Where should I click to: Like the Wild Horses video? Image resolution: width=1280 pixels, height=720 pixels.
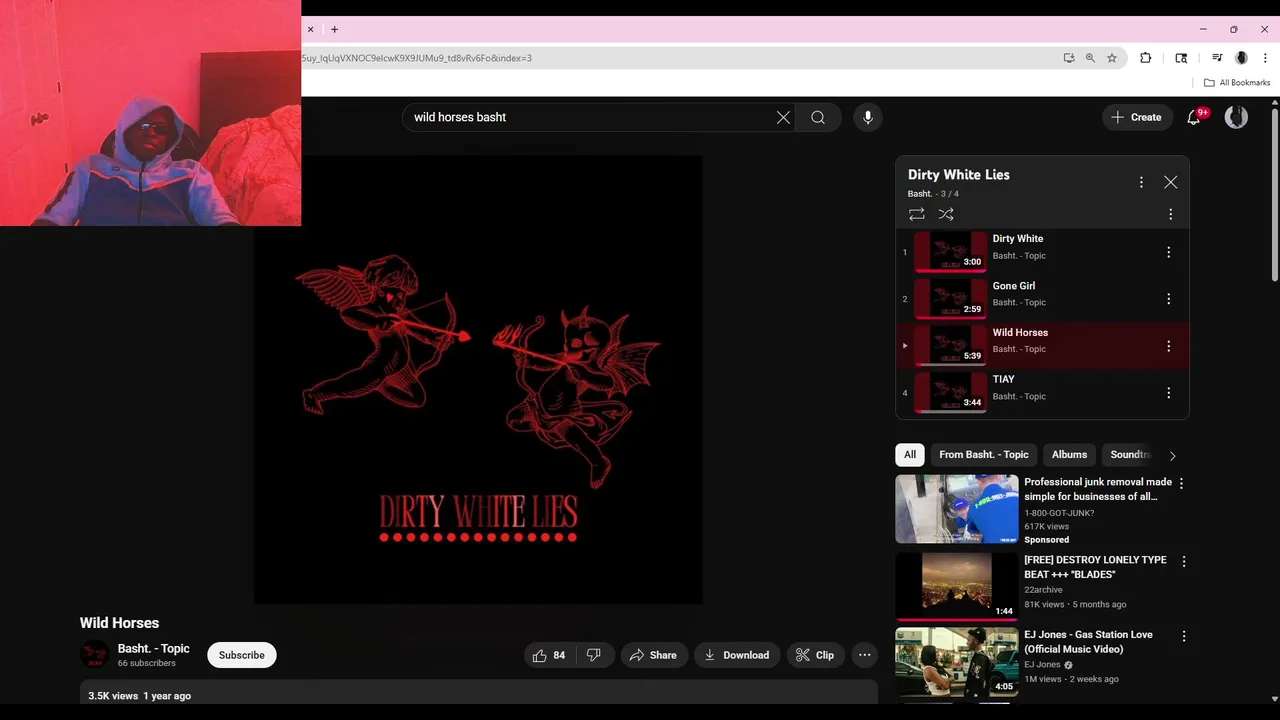pyautogui.click(x=548, y=655)
